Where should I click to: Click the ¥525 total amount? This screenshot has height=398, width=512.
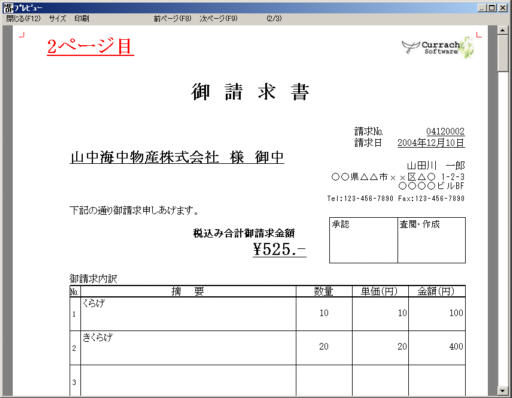coord(279,249)
